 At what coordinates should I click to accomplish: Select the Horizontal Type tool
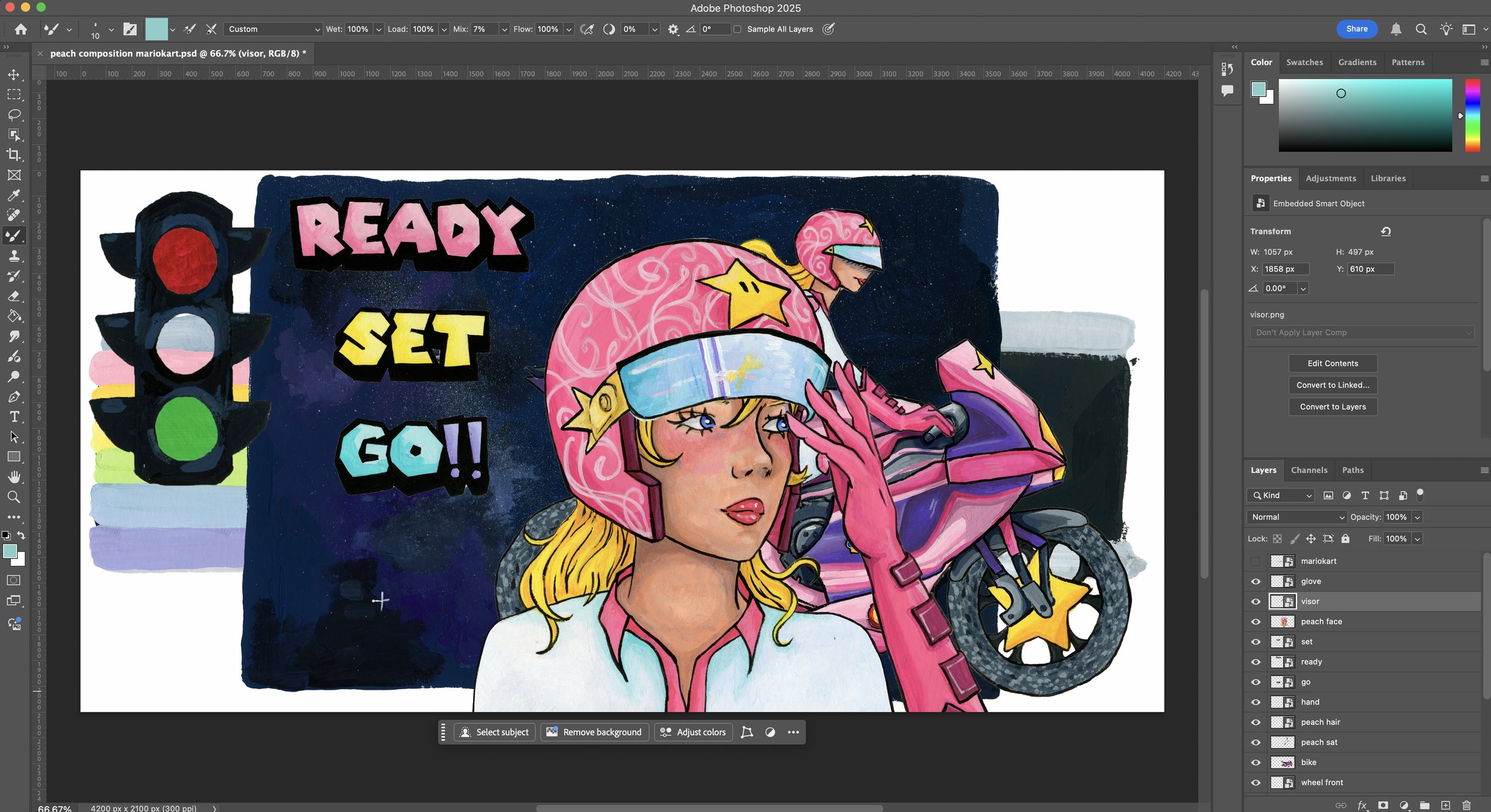pyautogui.click(x=14, y=417)
